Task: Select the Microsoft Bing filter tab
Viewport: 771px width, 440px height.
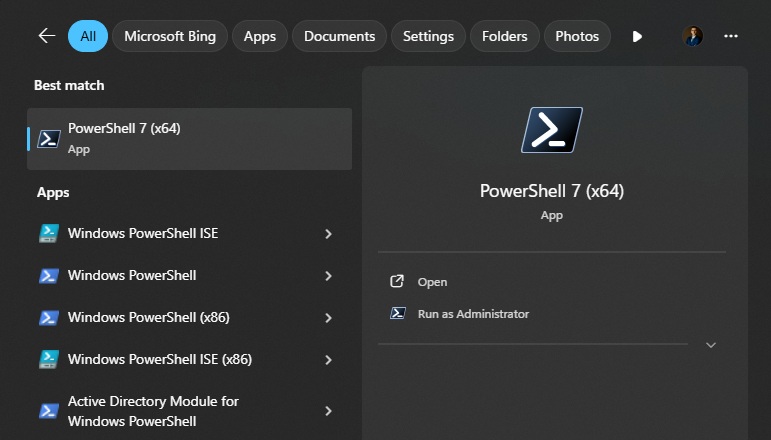Action: [x=170, y=36]
